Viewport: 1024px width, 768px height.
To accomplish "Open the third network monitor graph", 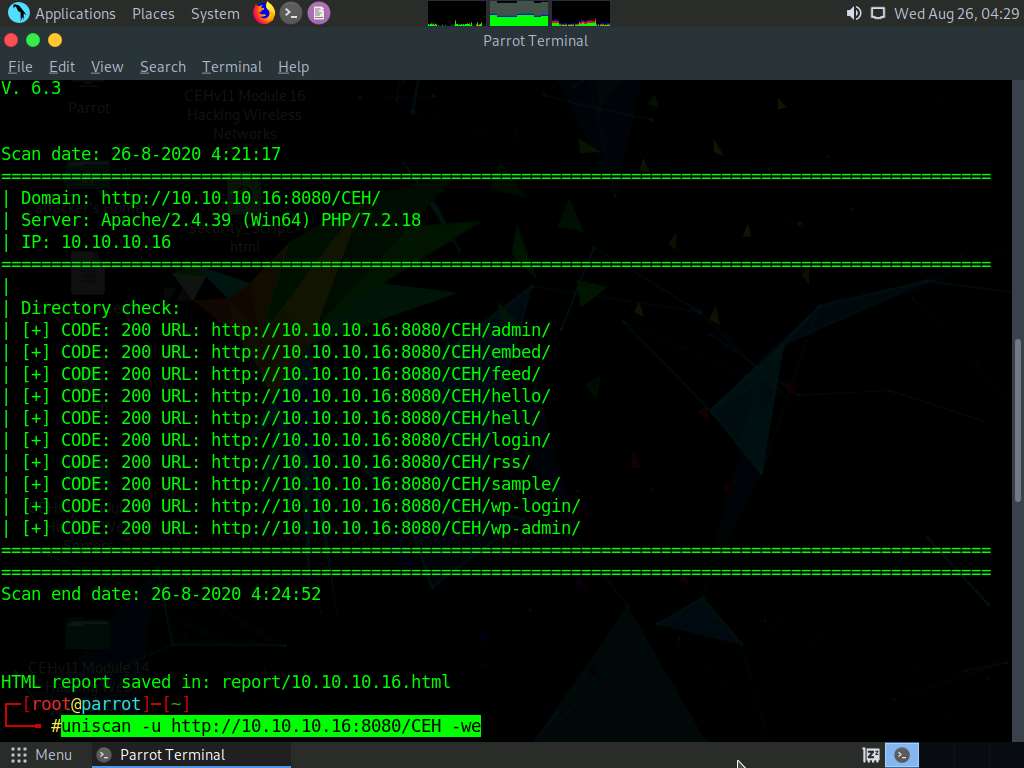I will click(x=581, y=13).
